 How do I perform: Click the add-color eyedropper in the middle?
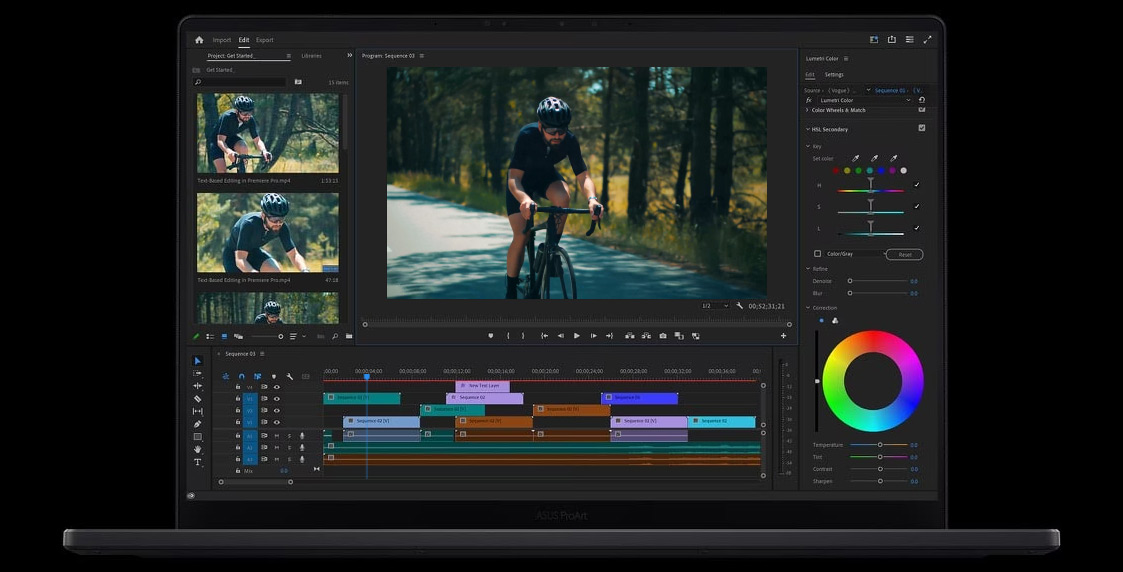pos(874,158)
